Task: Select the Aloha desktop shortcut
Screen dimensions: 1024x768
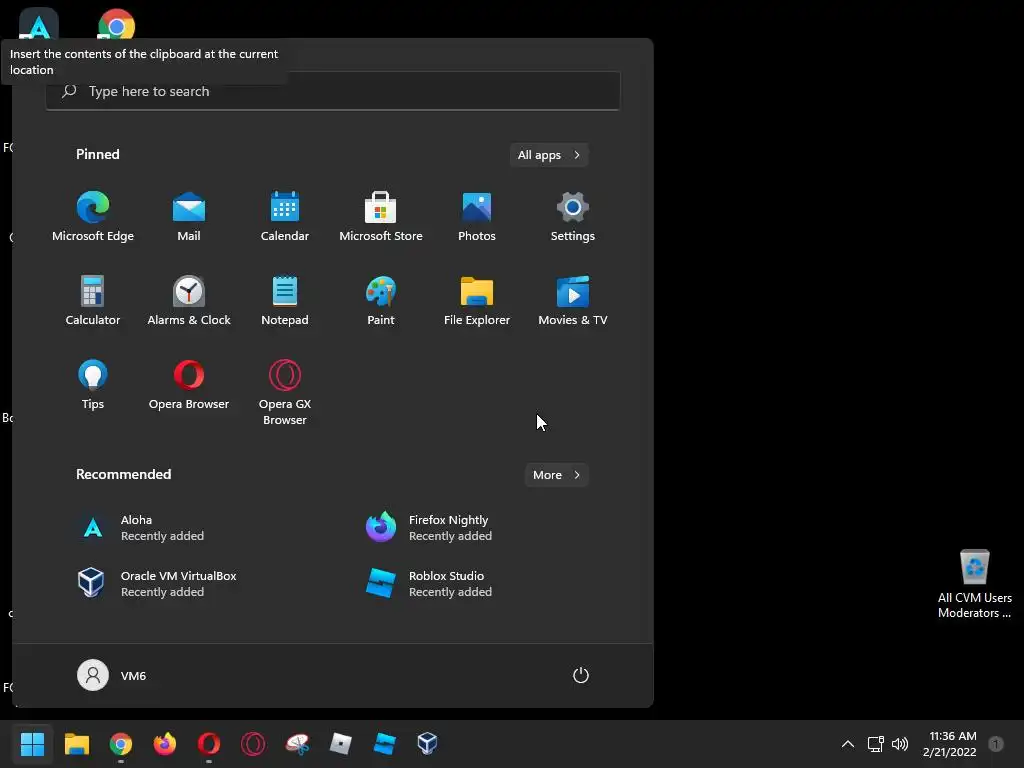Action: (39, 24)
